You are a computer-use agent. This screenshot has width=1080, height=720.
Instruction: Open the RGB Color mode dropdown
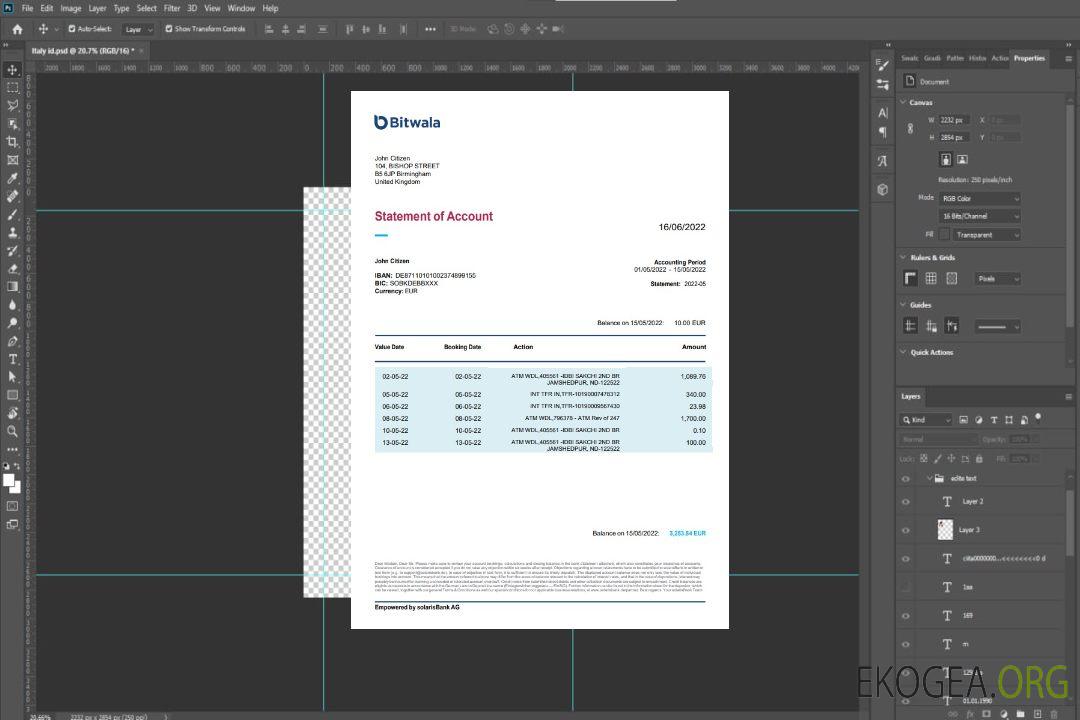tap(979, 198)
